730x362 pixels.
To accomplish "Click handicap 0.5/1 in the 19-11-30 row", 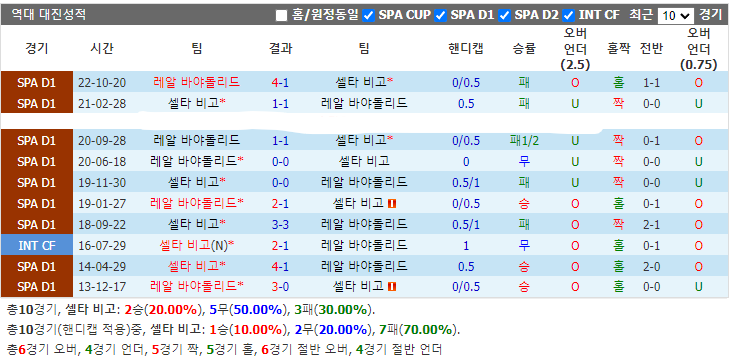I will coord(466,182).
